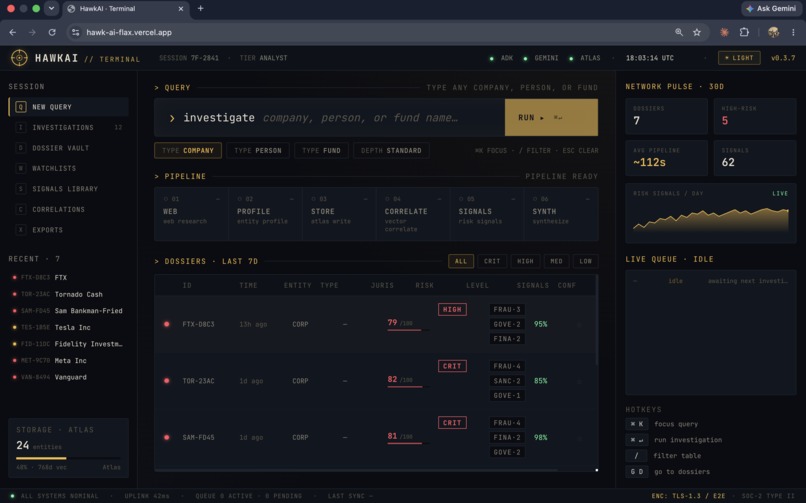Click the red extension icon in toolbar
Image resolution: width=806 pixels, height=503 pixels.
coord(724,32)
